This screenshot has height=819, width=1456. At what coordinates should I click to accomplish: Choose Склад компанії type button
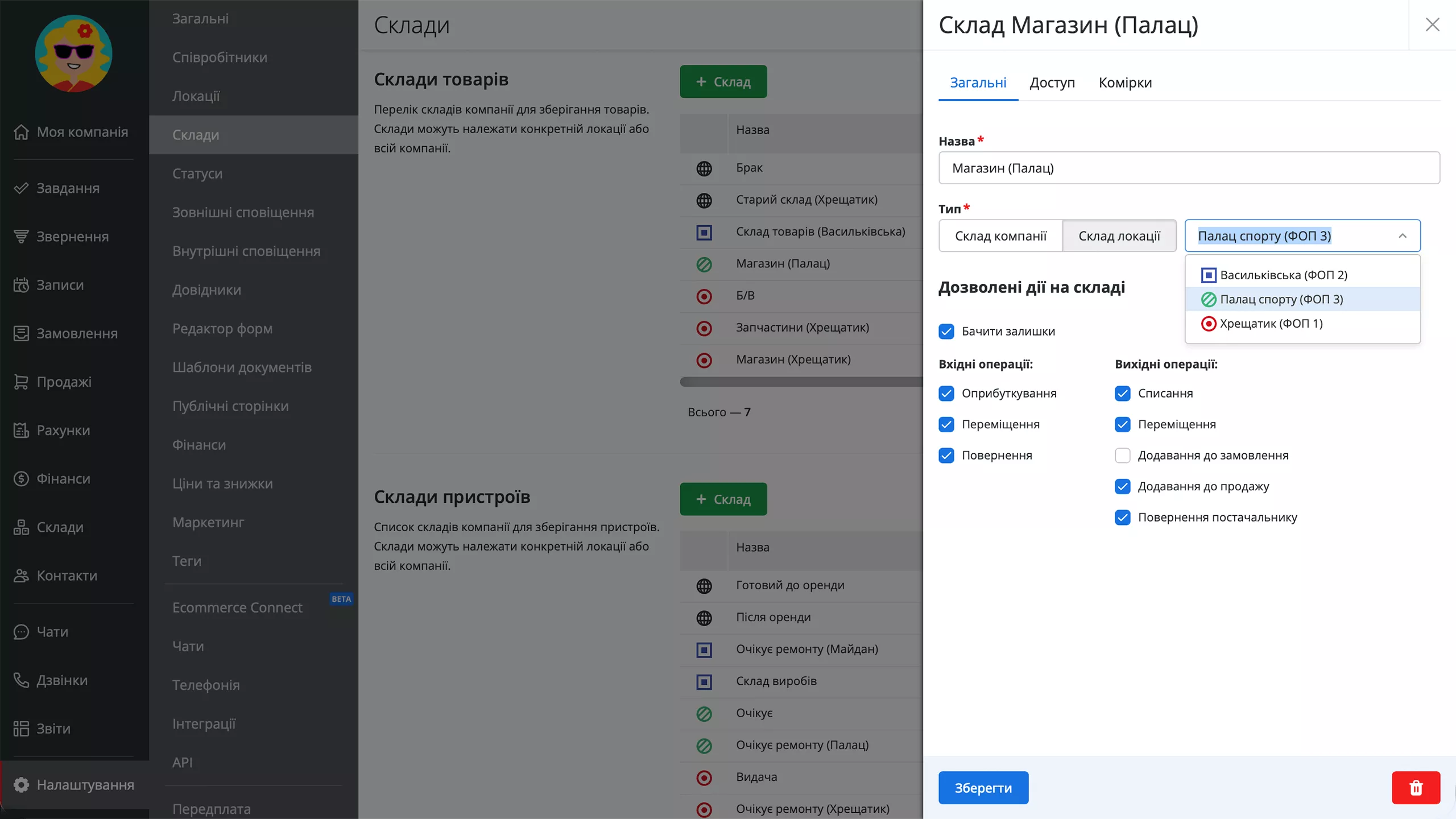coord(1000,236)
